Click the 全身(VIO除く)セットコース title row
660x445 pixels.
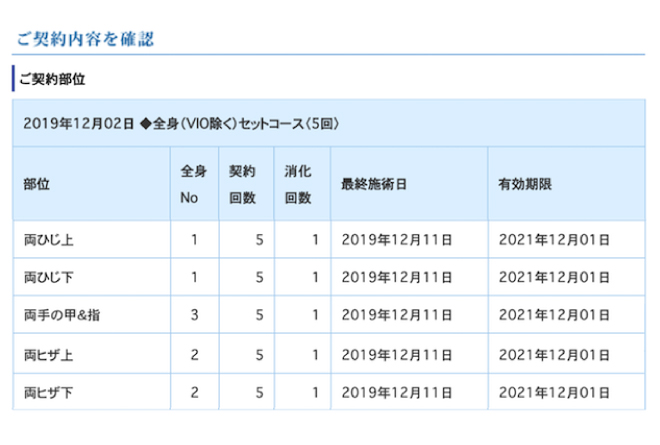coord(182,124)
